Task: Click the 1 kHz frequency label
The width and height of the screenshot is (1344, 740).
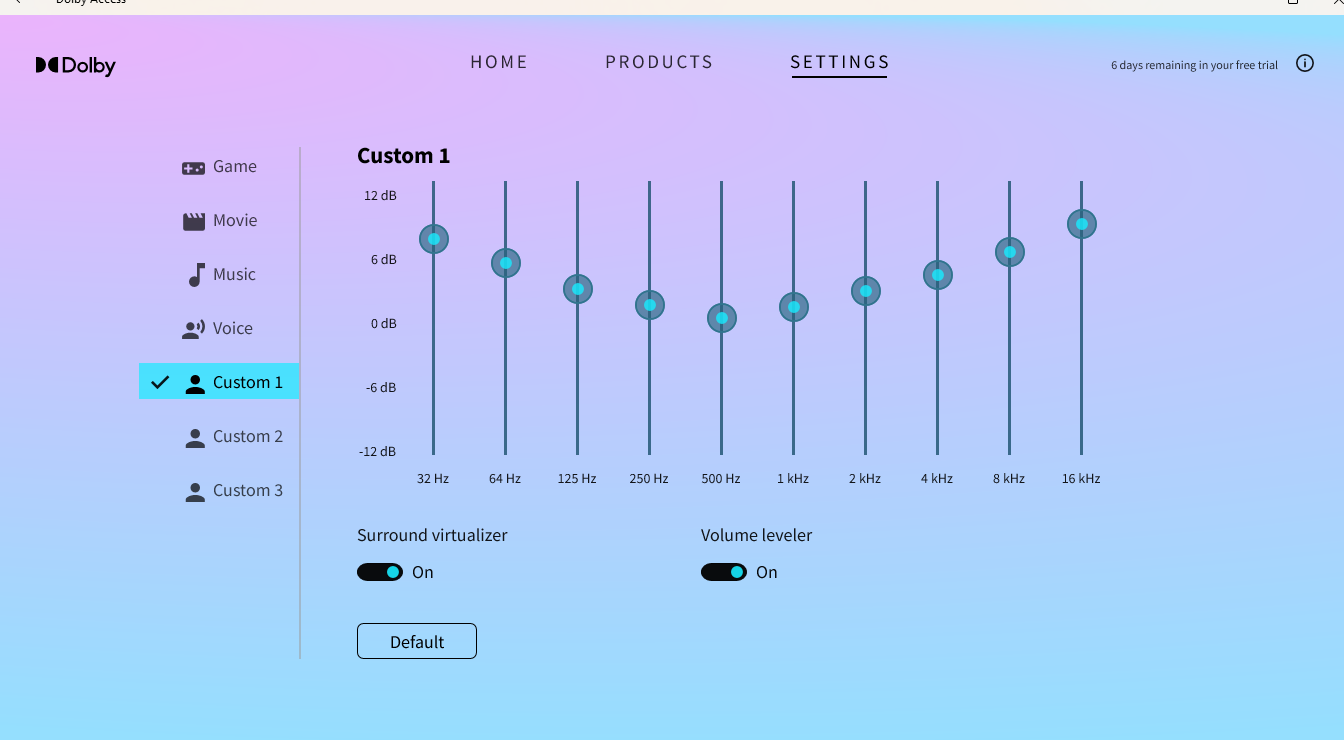Action: click(793, 479)
